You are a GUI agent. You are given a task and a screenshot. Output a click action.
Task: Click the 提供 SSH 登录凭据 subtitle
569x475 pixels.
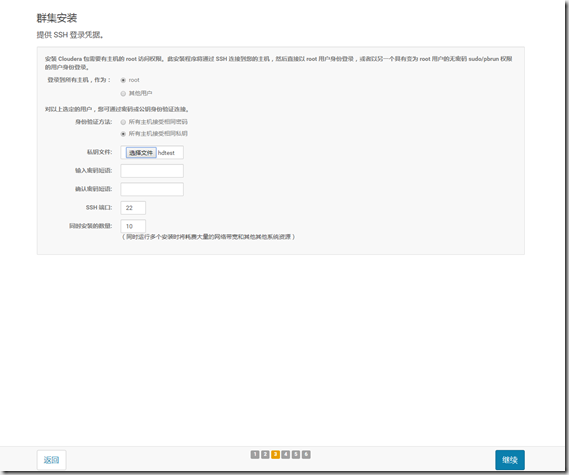coord(70,35)
